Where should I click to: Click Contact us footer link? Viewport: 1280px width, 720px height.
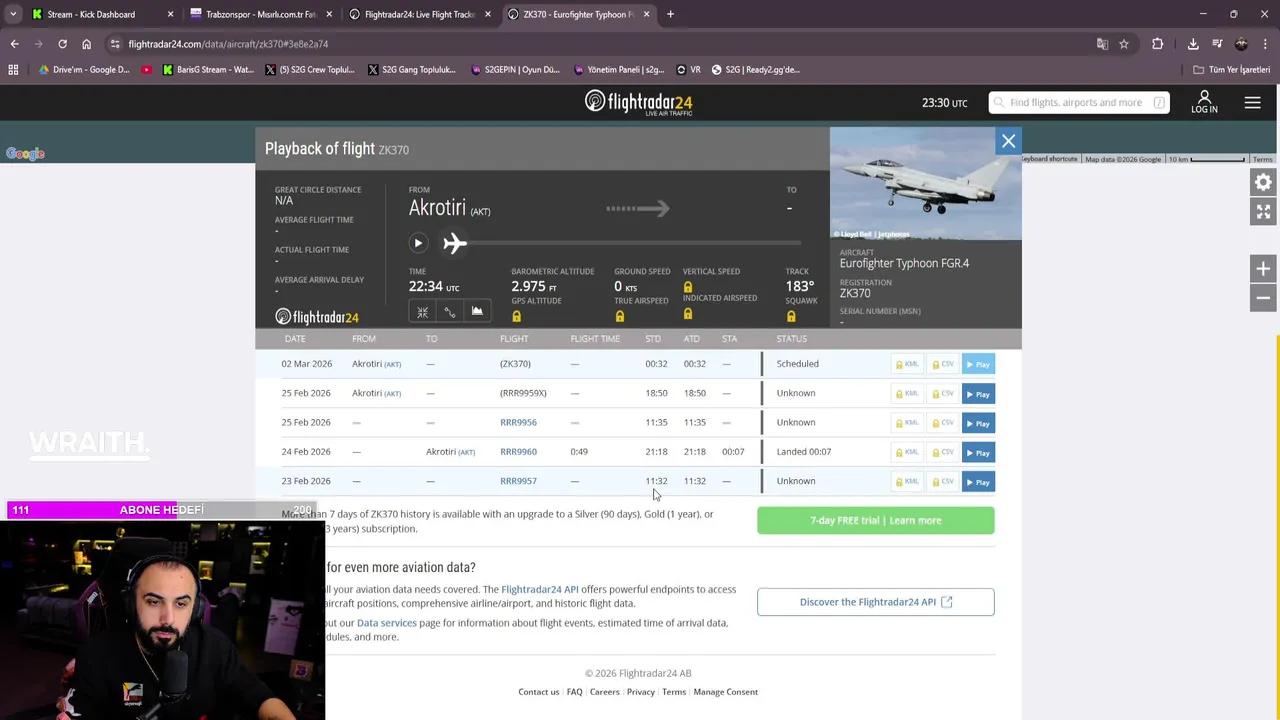tap(539, 692)
